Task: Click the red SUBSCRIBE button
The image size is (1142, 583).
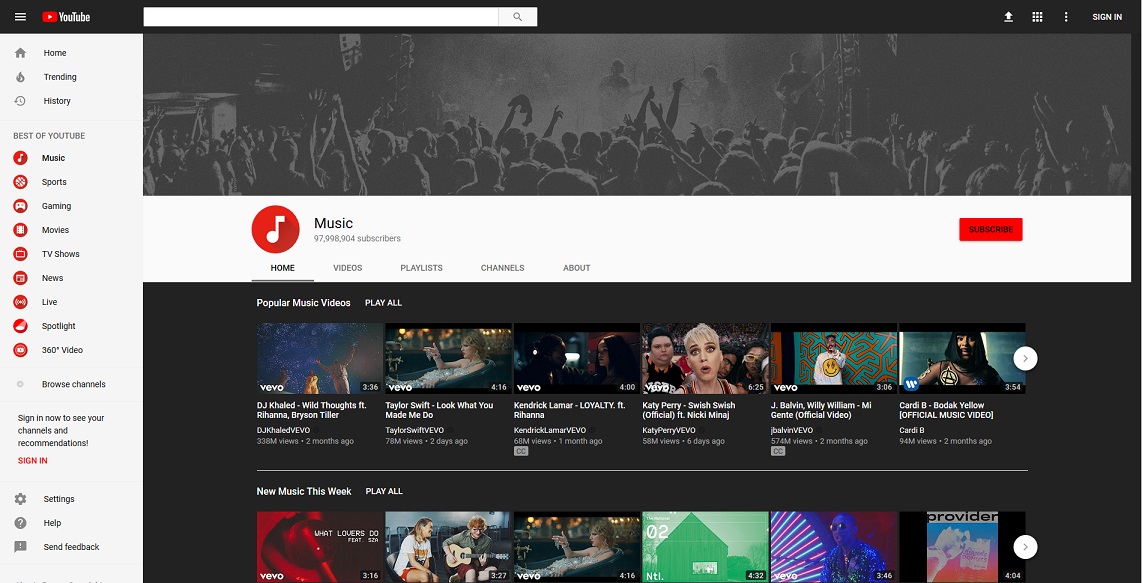Action: click(991, 230)
